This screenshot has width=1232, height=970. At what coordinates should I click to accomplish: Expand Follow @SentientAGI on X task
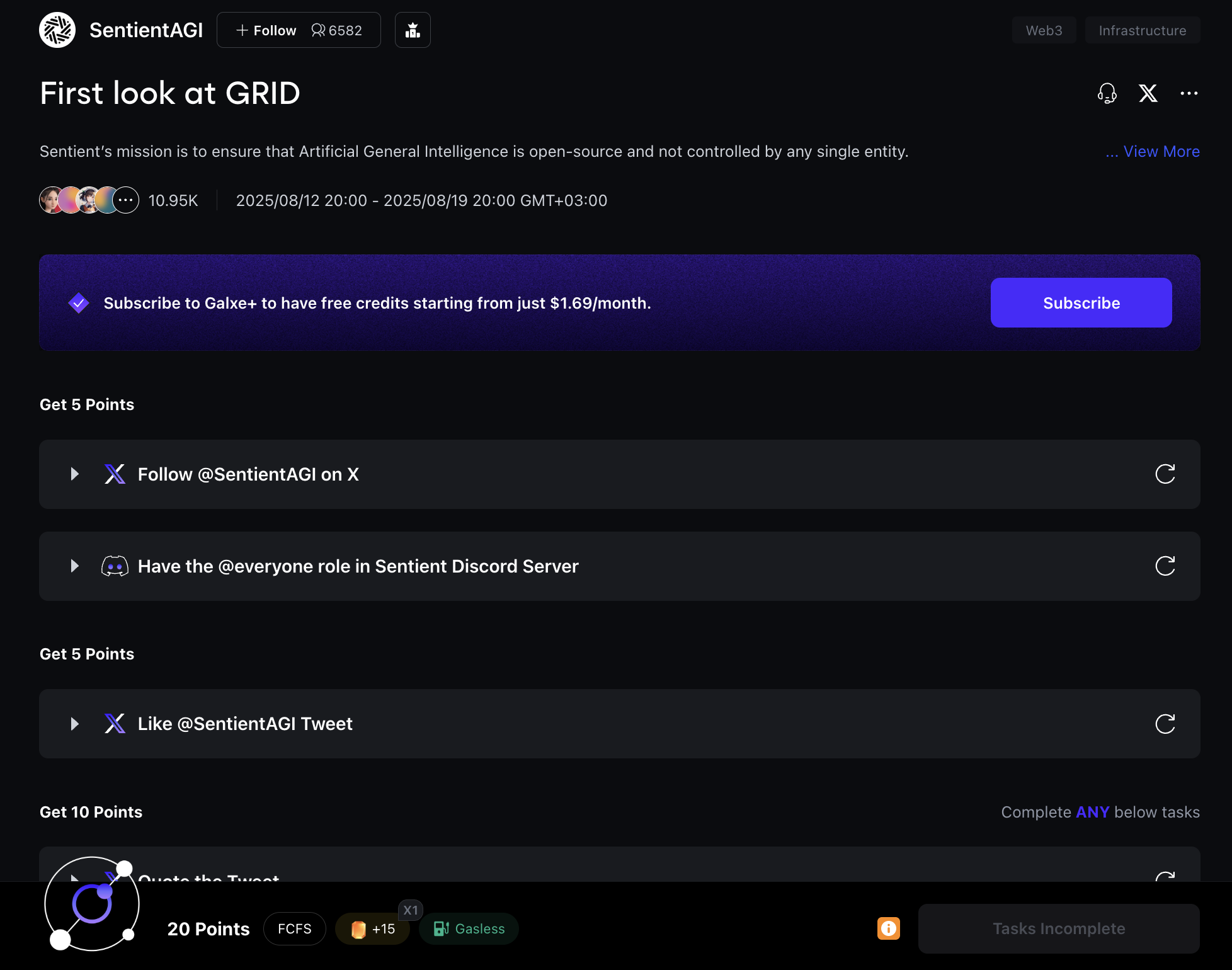click(x=75, y=474)
